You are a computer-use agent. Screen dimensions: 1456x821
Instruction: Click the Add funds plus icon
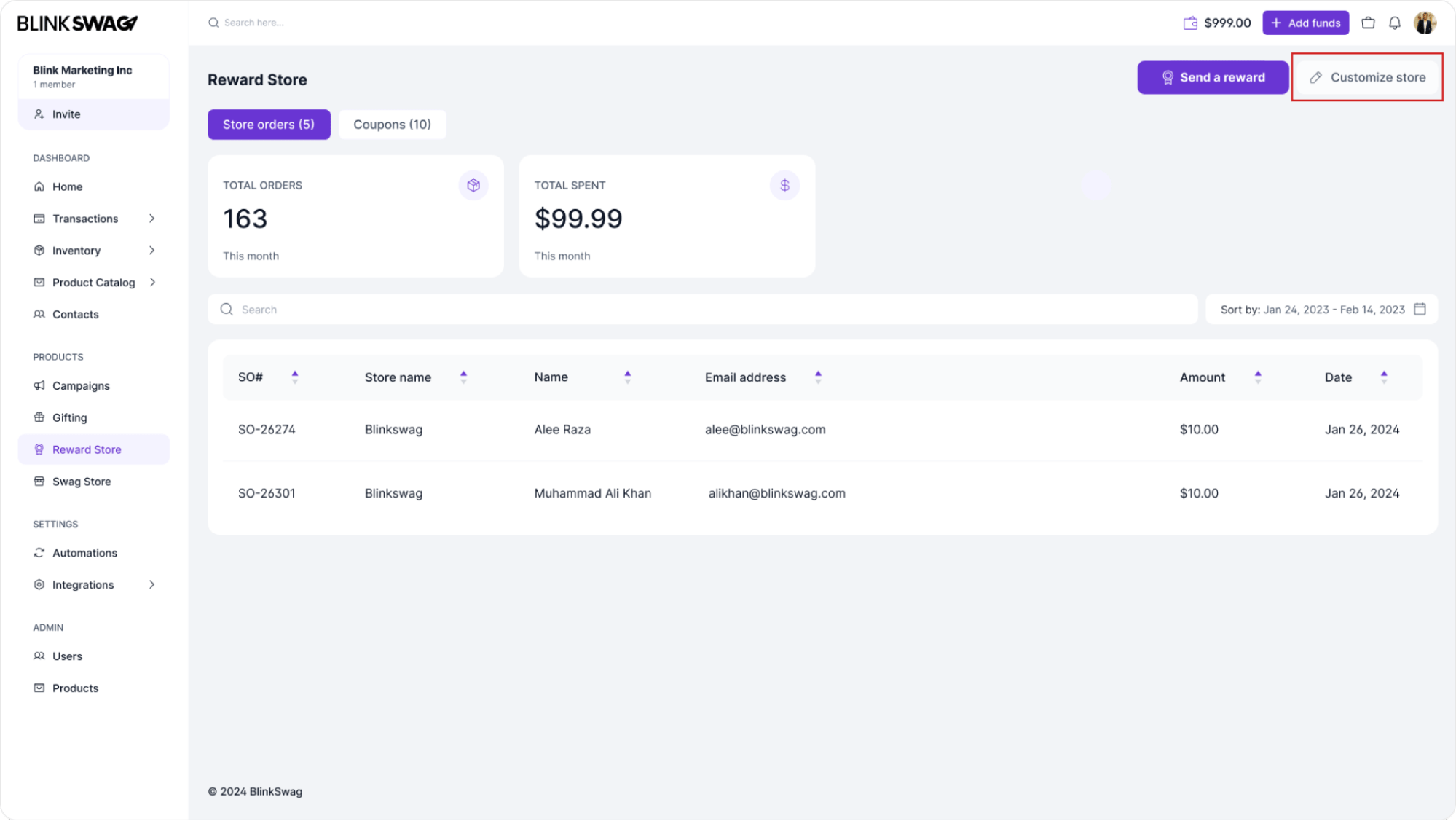(x=1278, y=22)
